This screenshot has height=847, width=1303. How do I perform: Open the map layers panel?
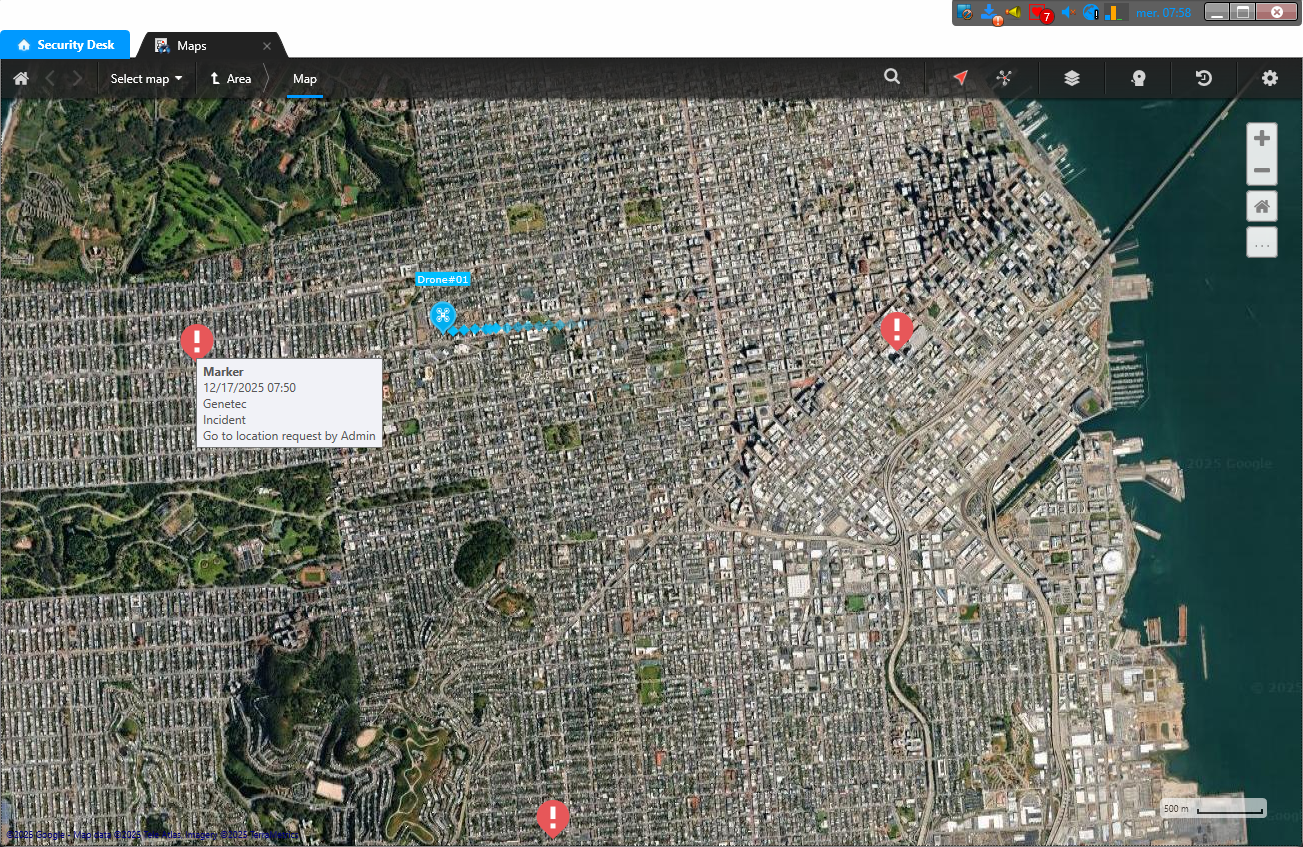[1072, 78]
